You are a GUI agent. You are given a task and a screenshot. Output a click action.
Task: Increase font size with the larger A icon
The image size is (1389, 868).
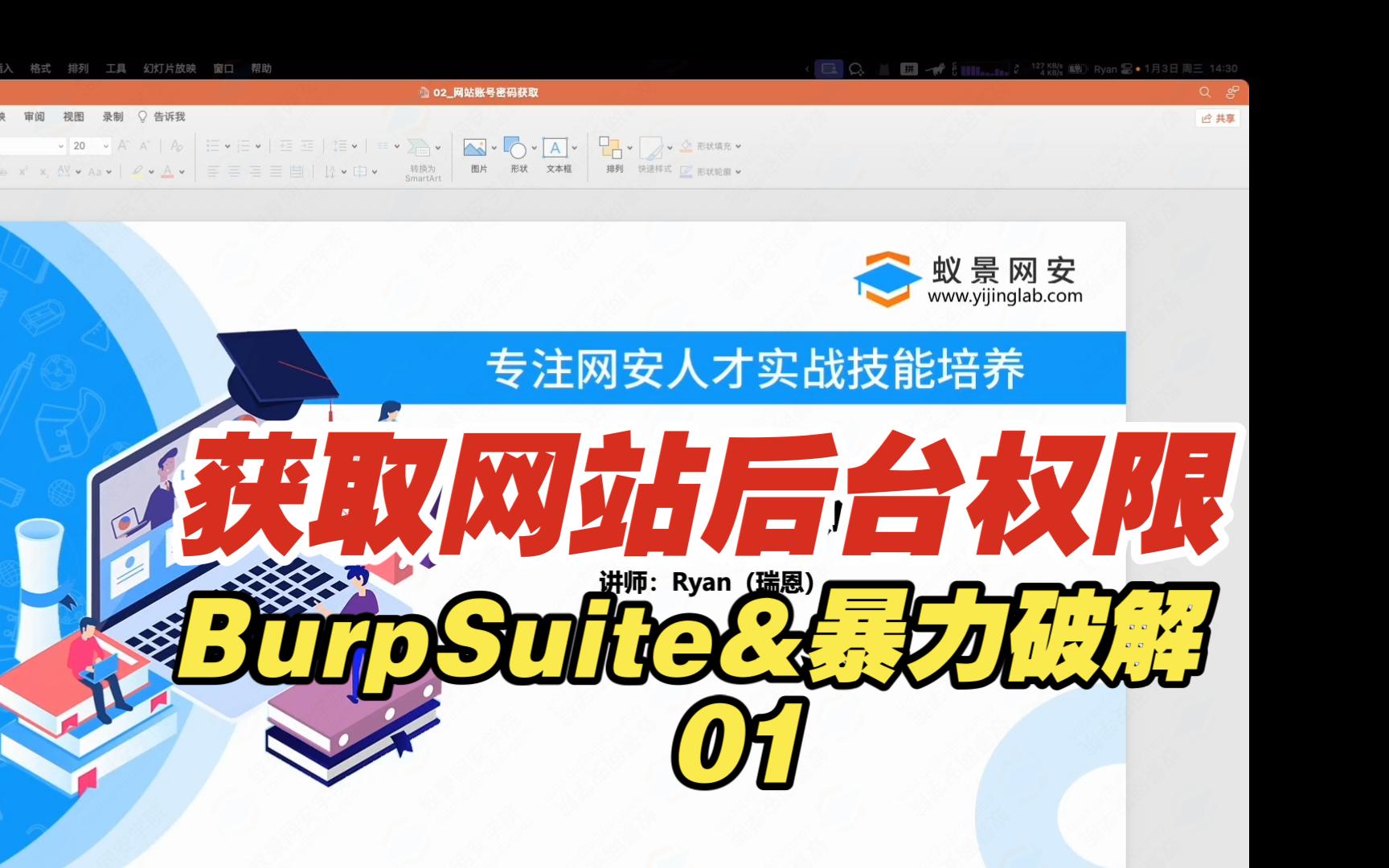pos(123,145)
